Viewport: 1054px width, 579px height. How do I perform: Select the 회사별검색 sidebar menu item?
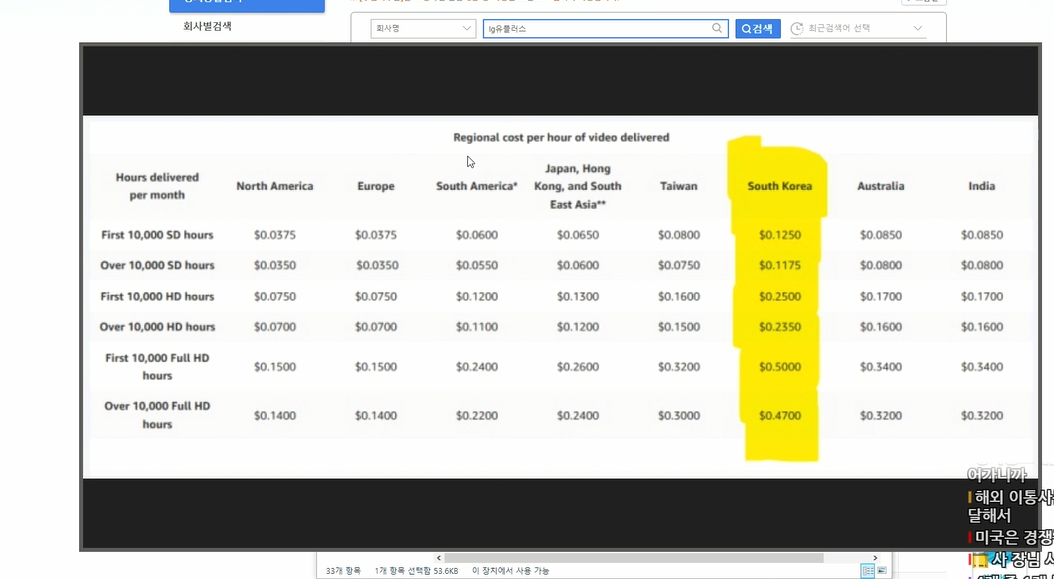click(207, 26)
